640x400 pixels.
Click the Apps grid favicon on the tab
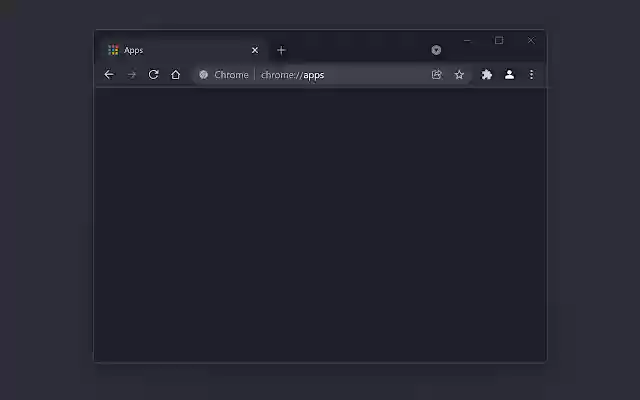(113, 50)
